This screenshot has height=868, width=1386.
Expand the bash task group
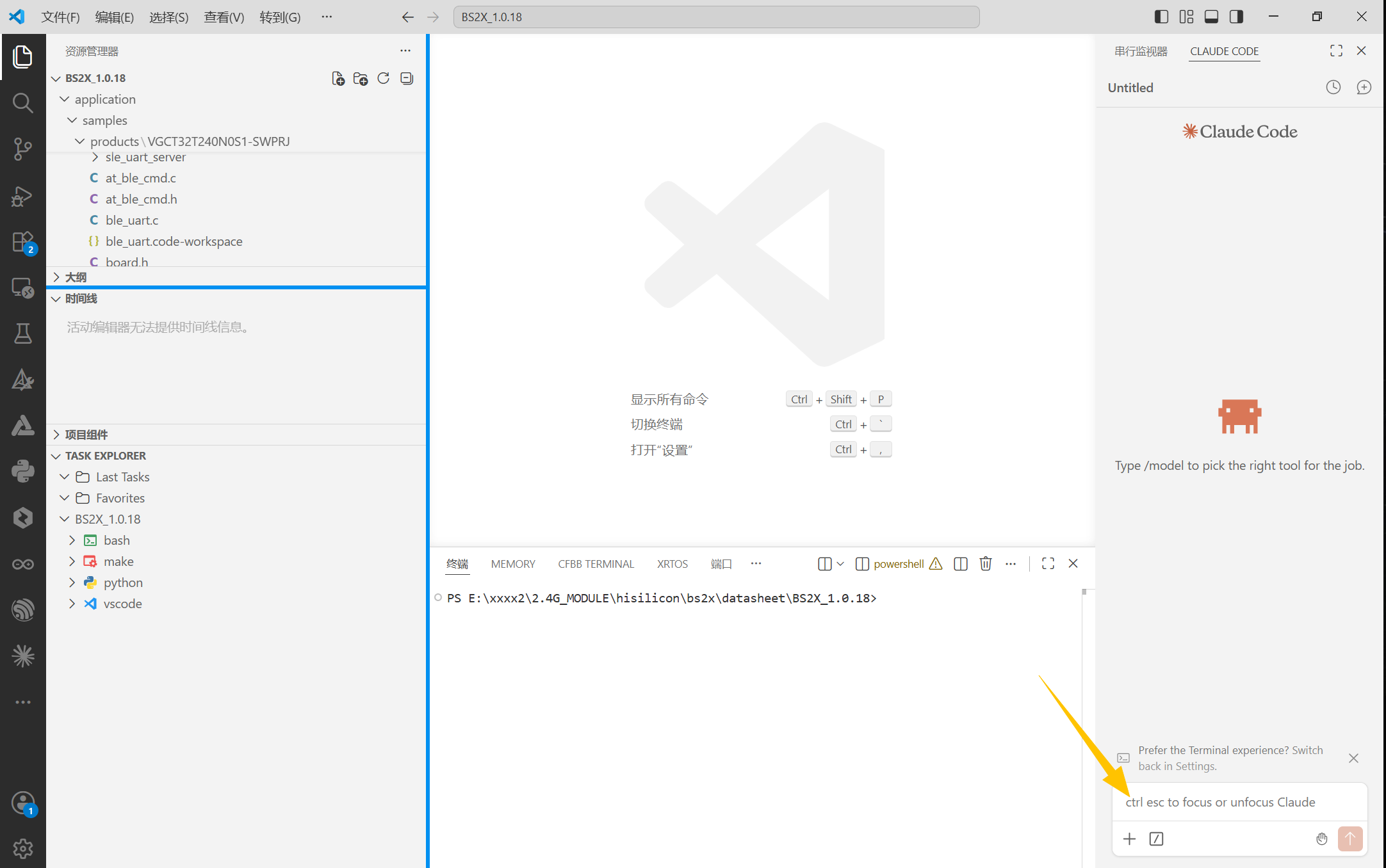point(72,540)
